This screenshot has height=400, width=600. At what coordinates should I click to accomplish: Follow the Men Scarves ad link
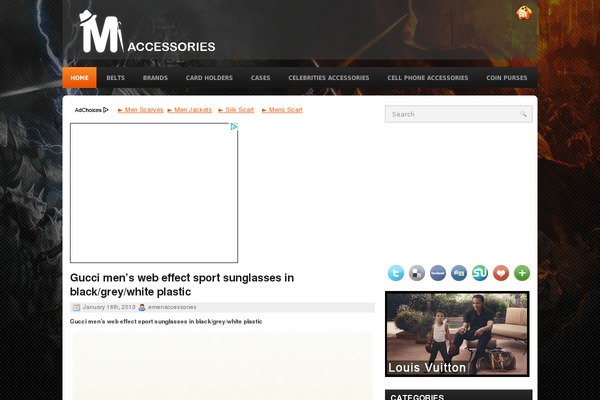[140, 110]
